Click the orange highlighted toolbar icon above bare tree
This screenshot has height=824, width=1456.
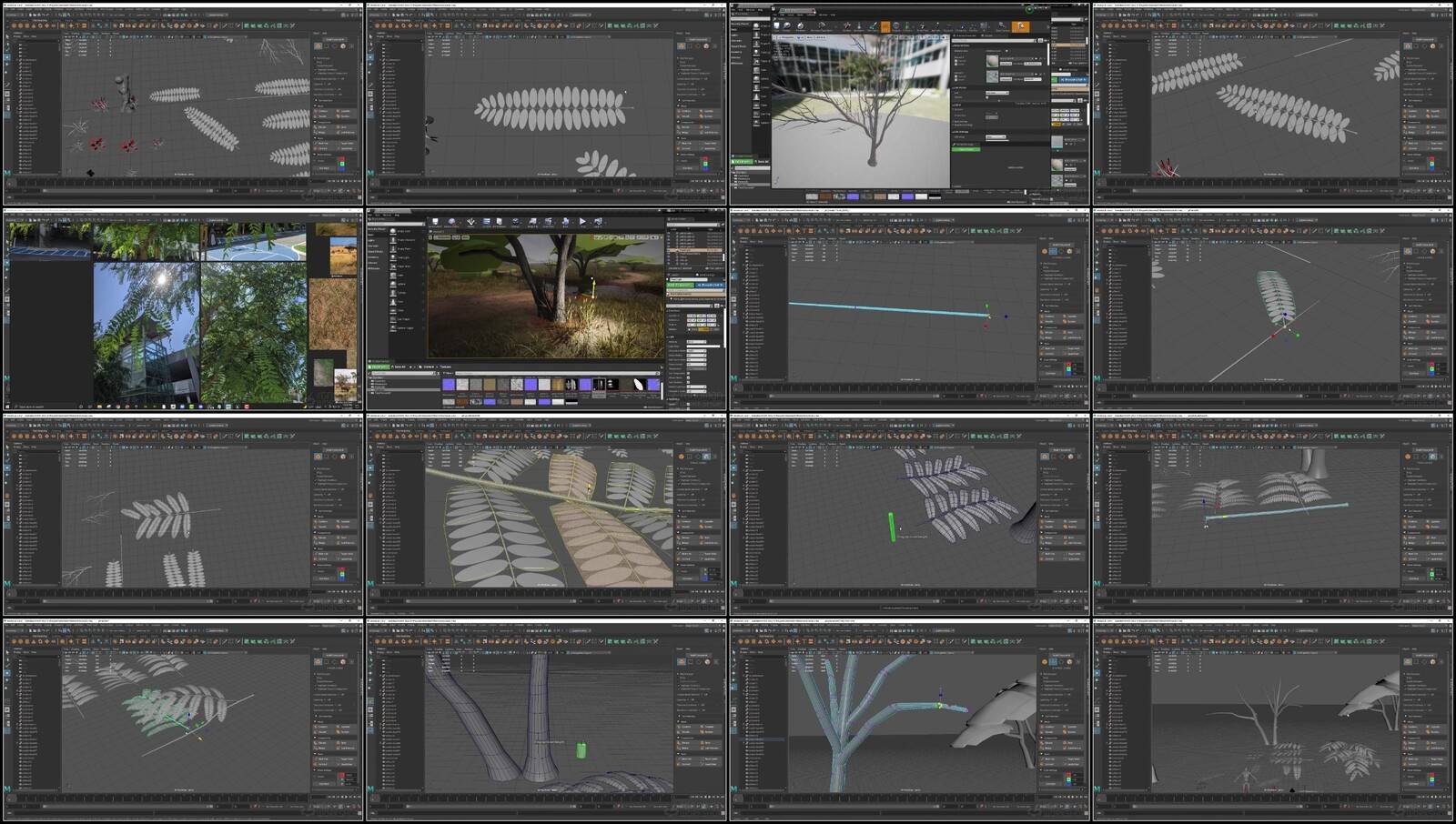click(885, 27)
